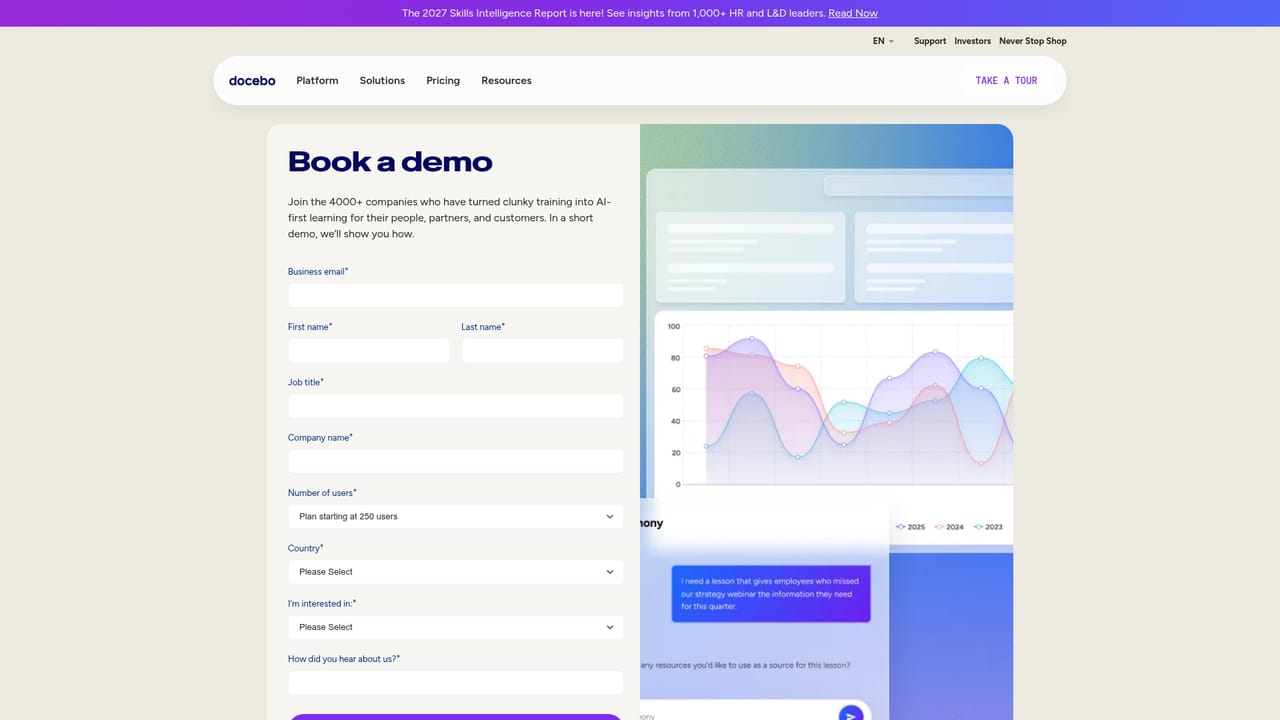
Task: Focus the Business email field
Action: pyautogui.click(x=455, y=295)
